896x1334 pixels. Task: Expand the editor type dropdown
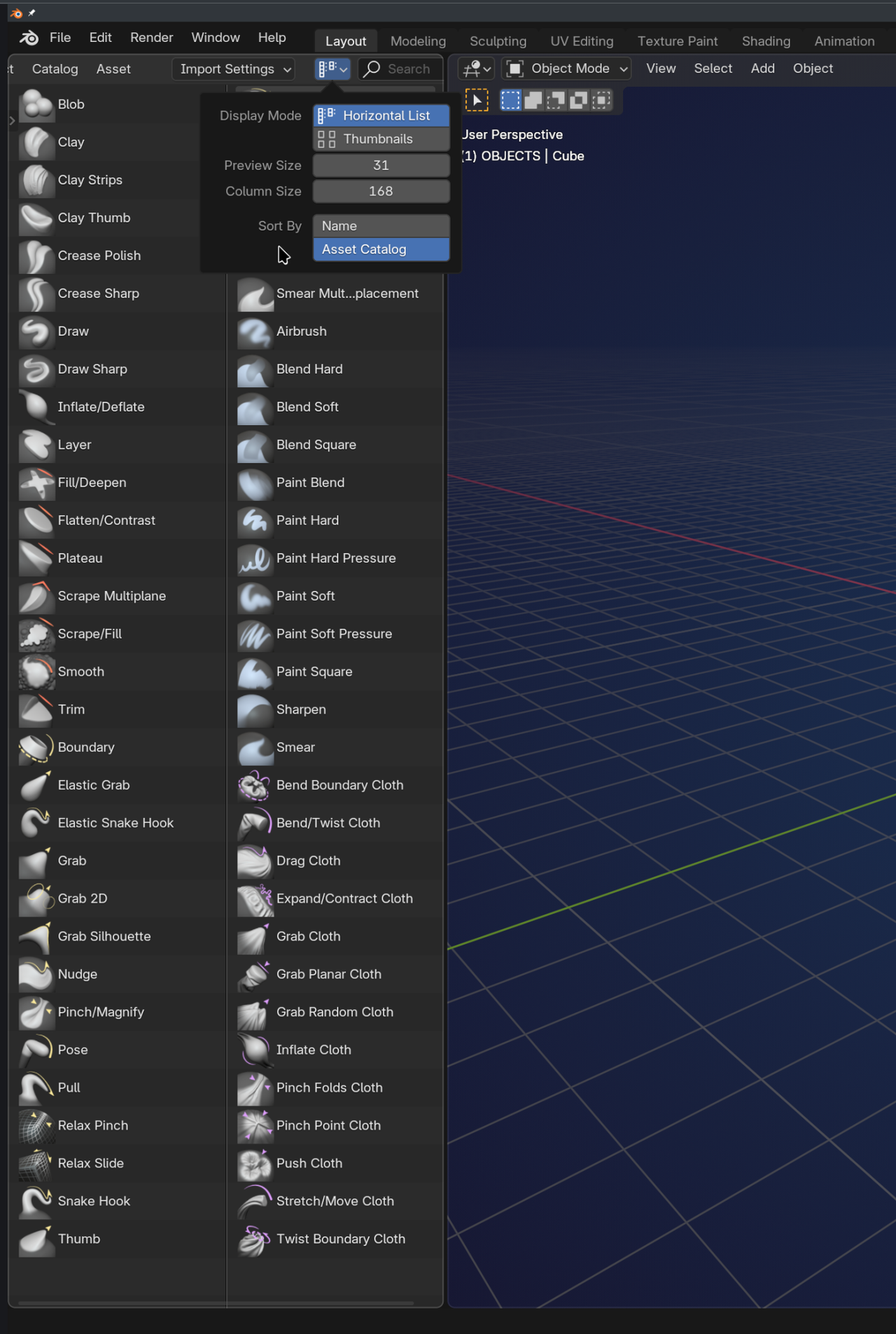(477, 69)
